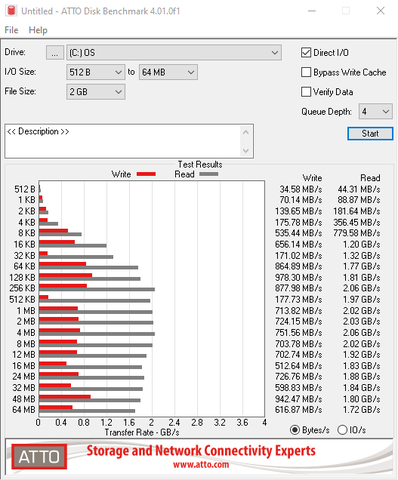Click the Transfer Rate - GB/s axis label
The width and height of the screenshot is (398, 480).
[x=142, y=432]
